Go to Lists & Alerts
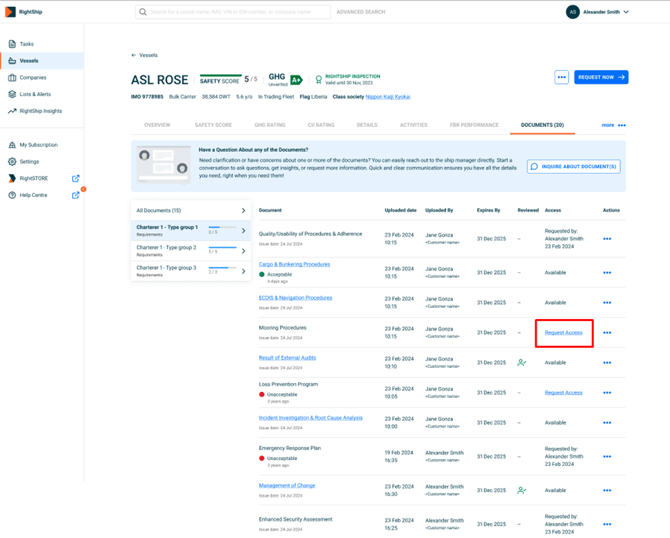 click(x=35, y=94)
